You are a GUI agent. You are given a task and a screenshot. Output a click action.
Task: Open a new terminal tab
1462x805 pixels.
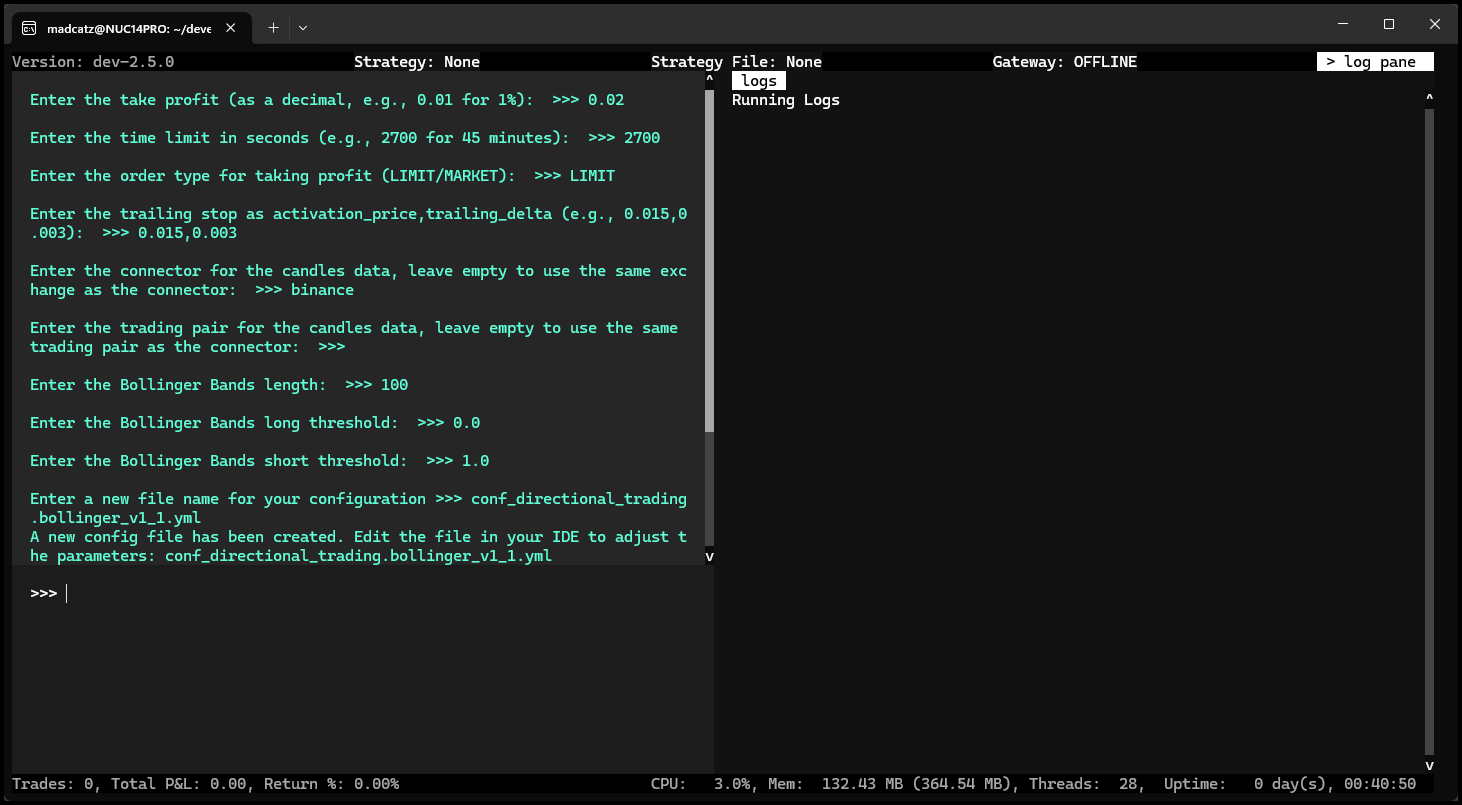coord(273,28)
